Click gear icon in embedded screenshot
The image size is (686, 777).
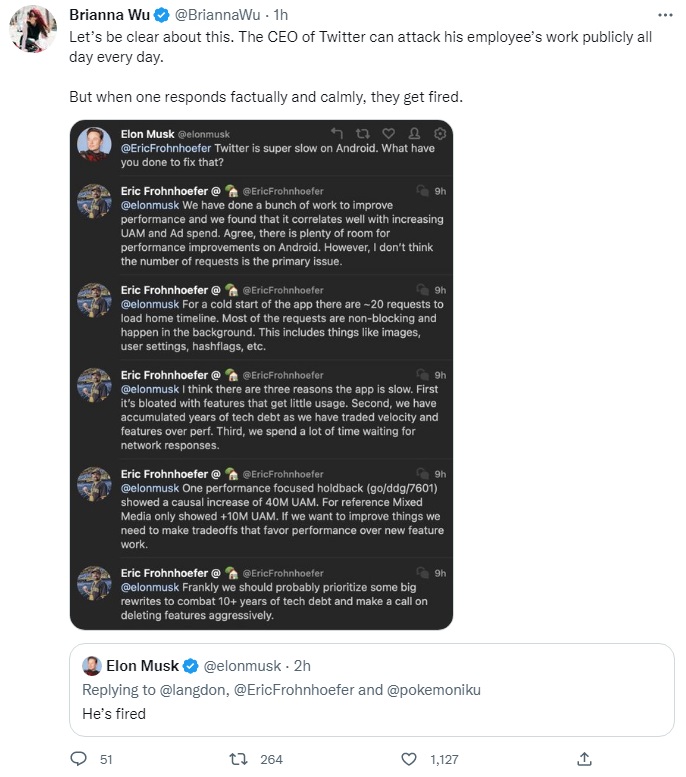point(440,133)
